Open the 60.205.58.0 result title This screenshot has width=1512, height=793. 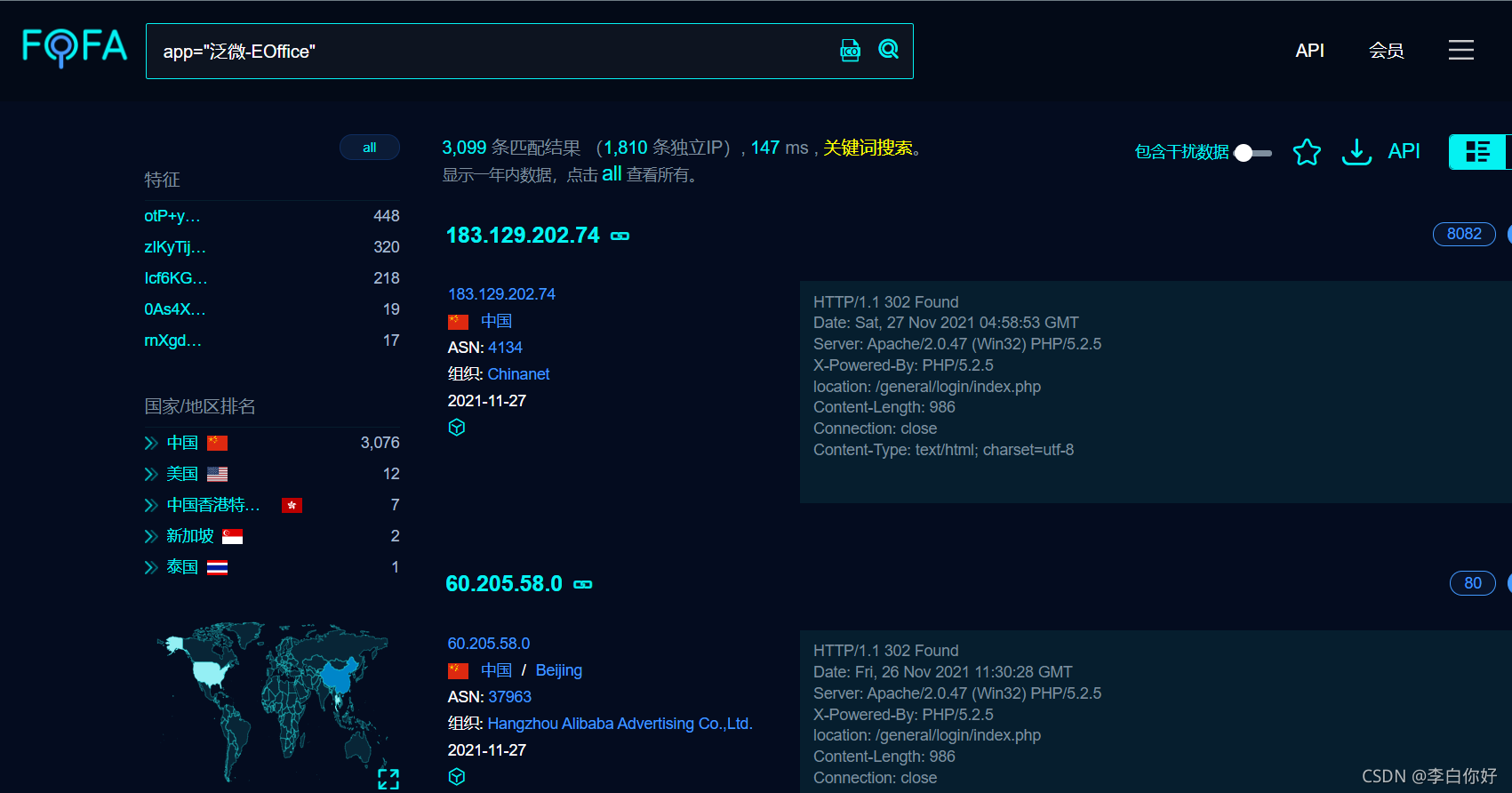pyautogui.click(x=504, y=584)
